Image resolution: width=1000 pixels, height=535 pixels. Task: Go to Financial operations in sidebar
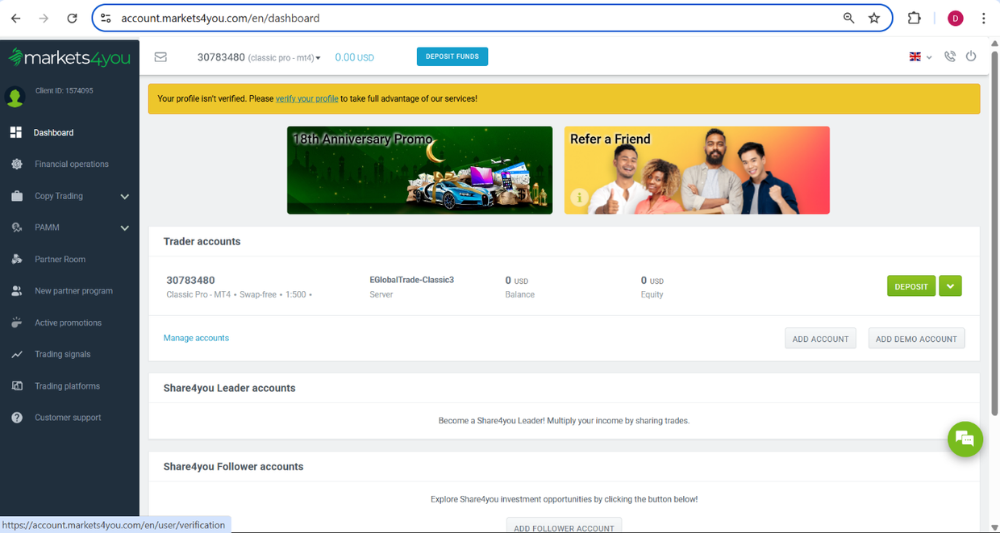[x=71, y=164]
